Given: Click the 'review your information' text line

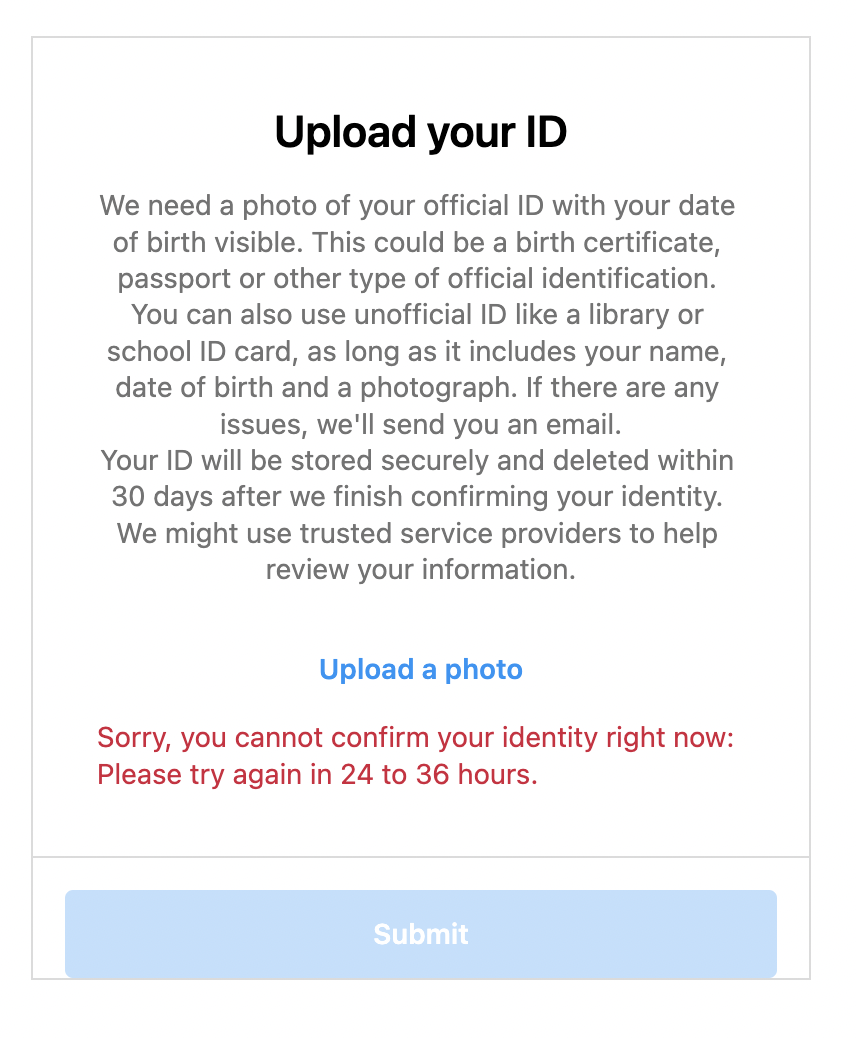Looking at the screenshot, I should click(421, 570).
